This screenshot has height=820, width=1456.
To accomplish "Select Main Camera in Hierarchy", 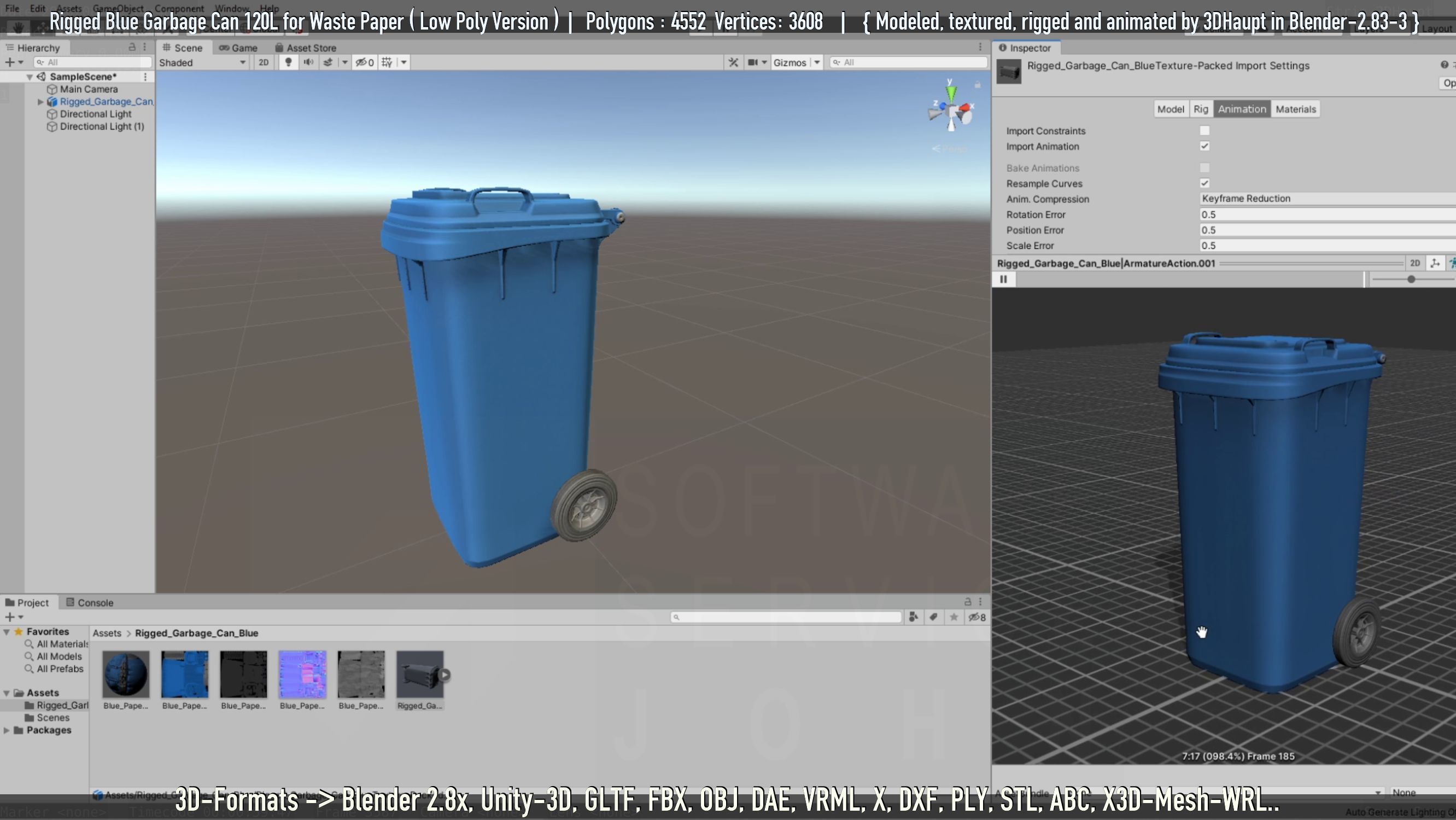I will (89, 89).
